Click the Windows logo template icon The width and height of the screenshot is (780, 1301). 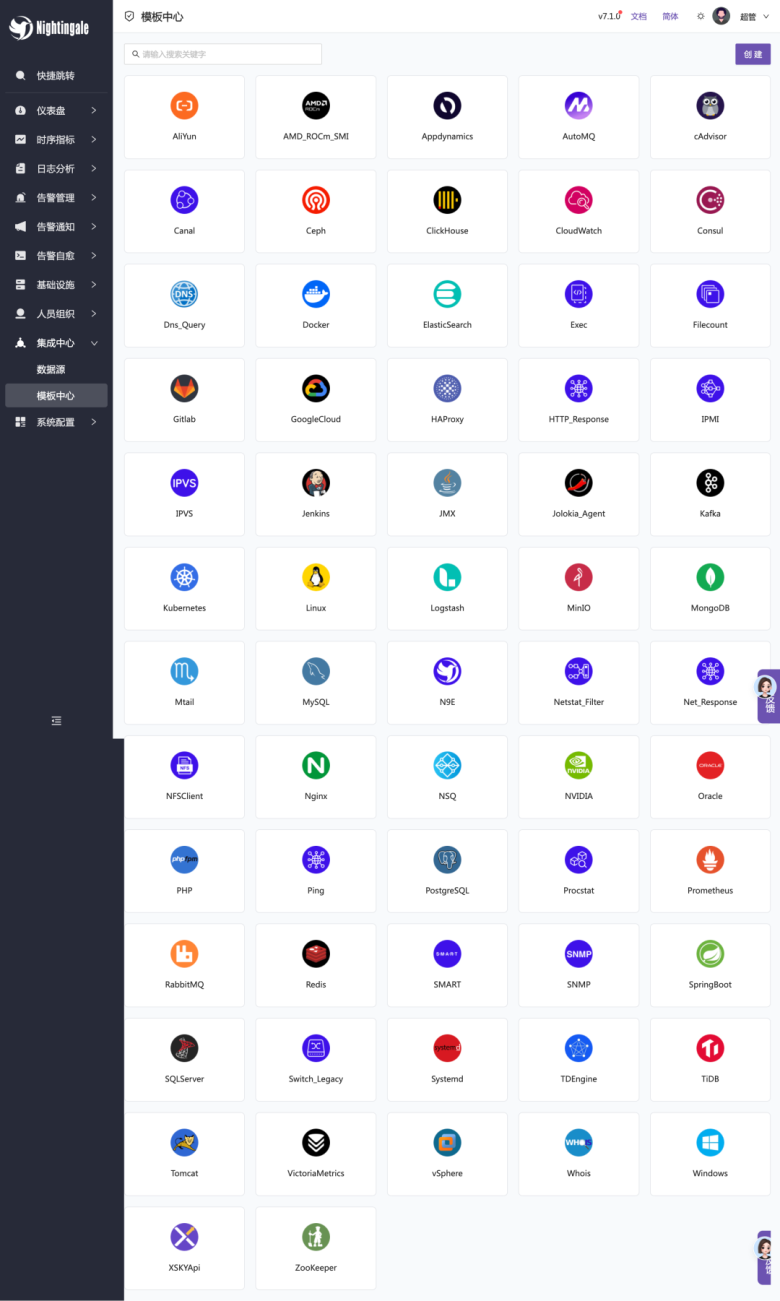710,1143
